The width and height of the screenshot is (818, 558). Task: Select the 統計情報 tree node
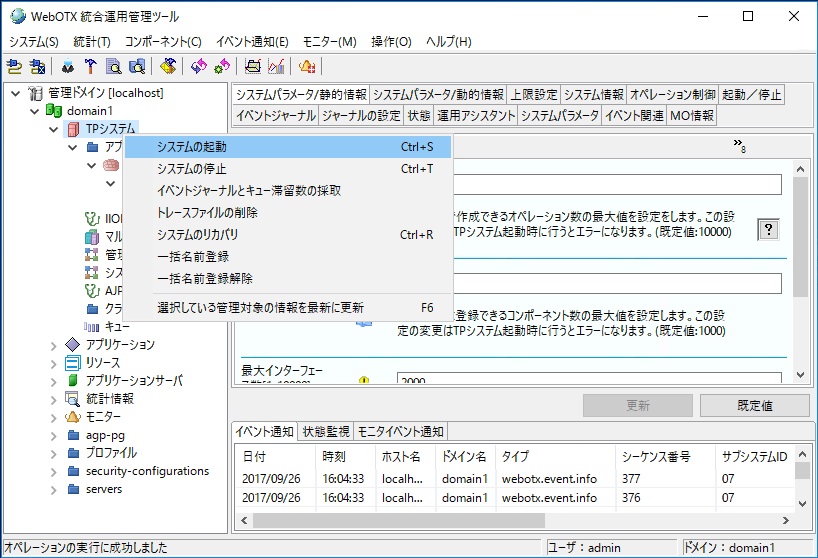pos(109,399)
